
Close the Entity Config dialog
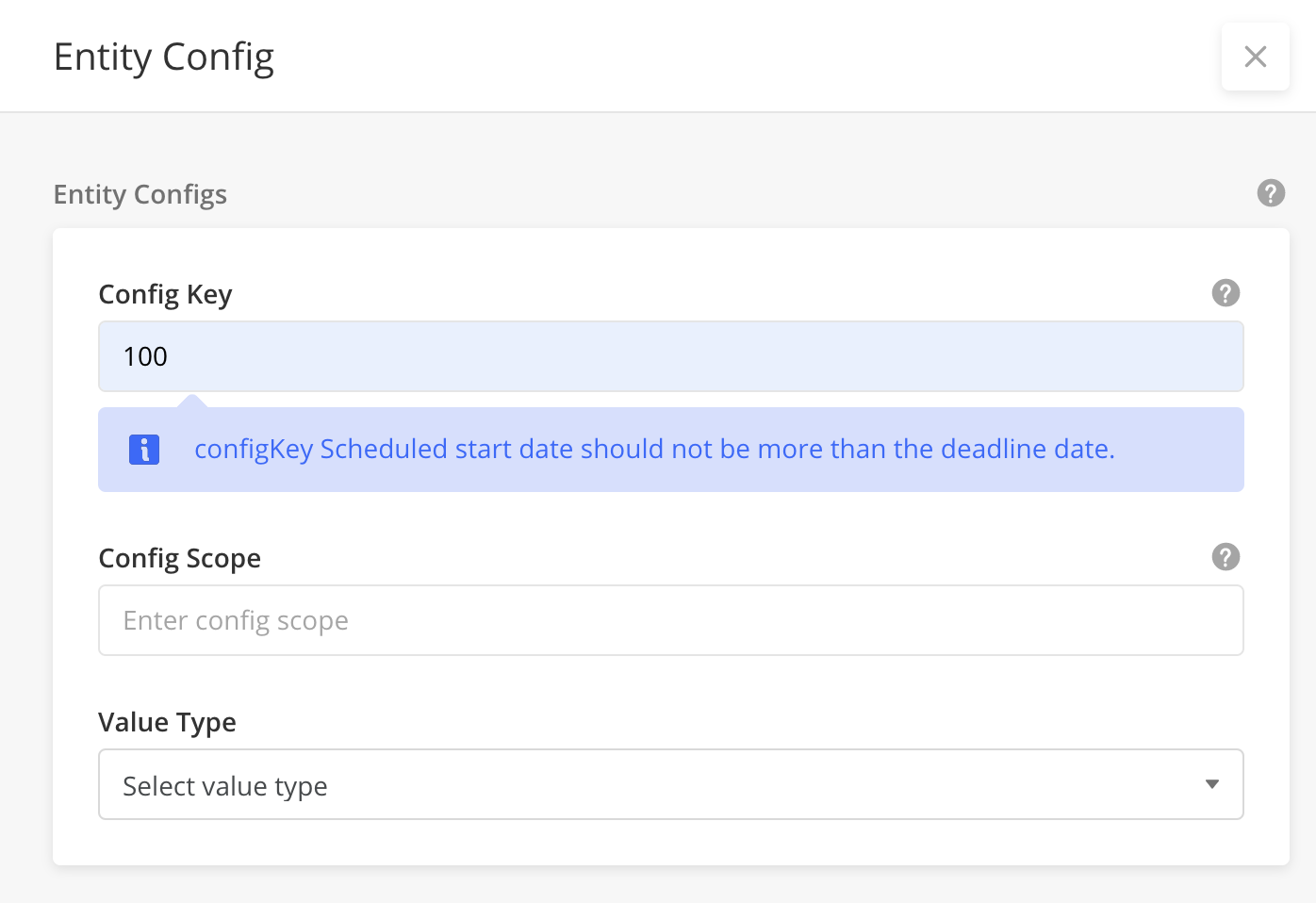pyautogui.click(x=1255, y=57)
